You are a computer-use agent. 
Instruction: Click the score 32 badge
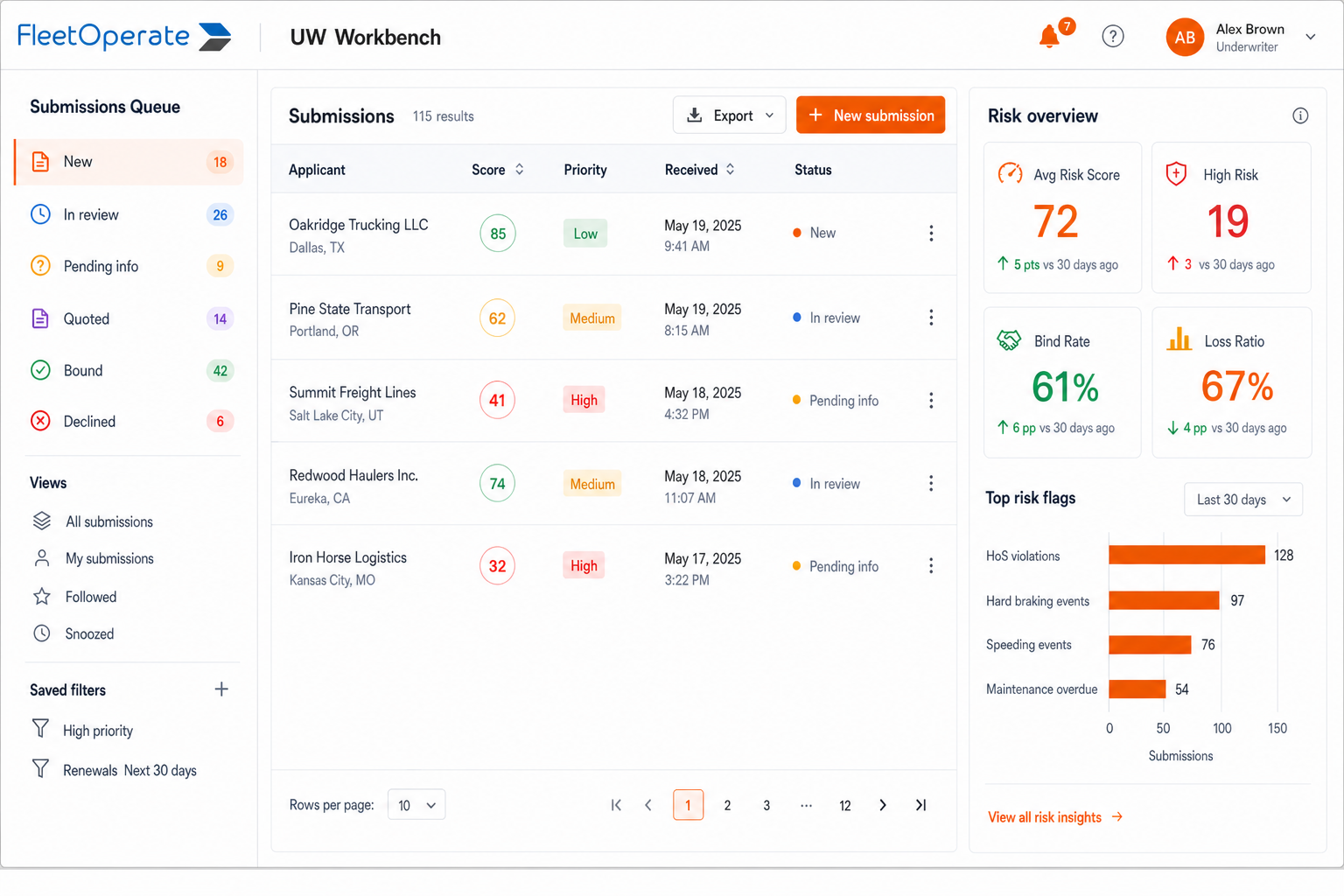point(497,566)
